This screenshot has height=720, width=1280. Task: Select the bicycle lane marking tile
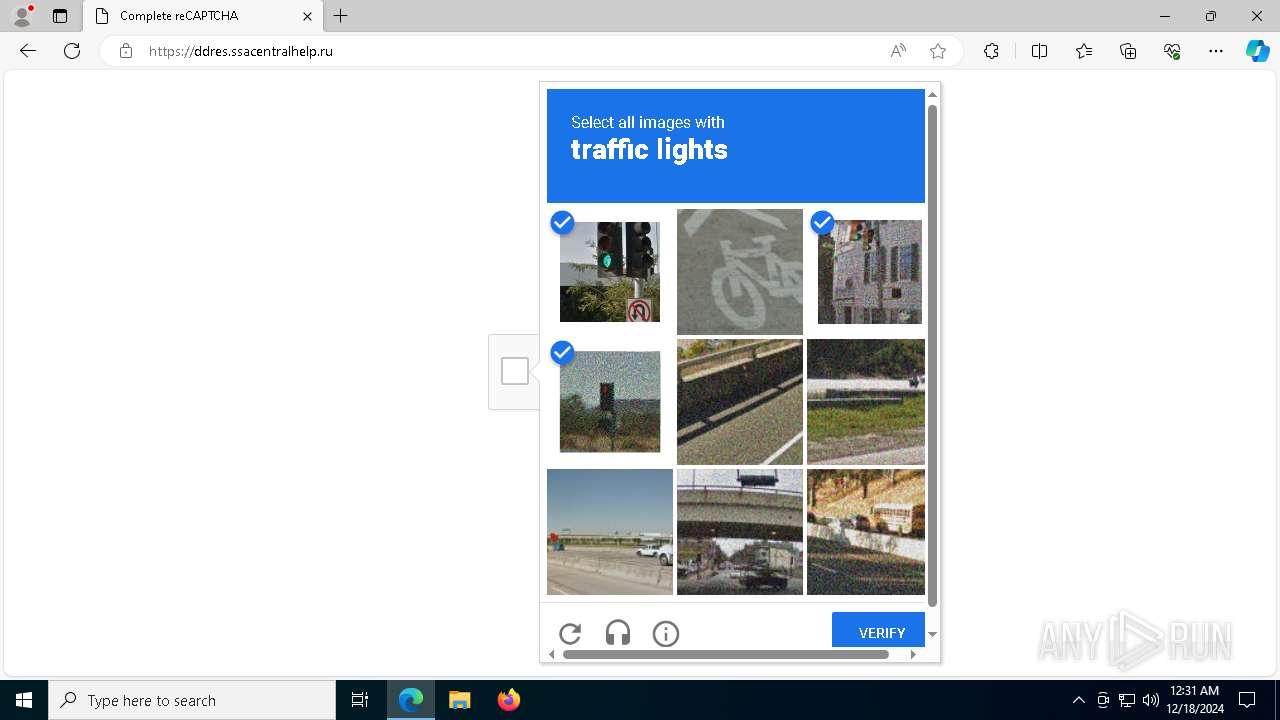(740, 272)
